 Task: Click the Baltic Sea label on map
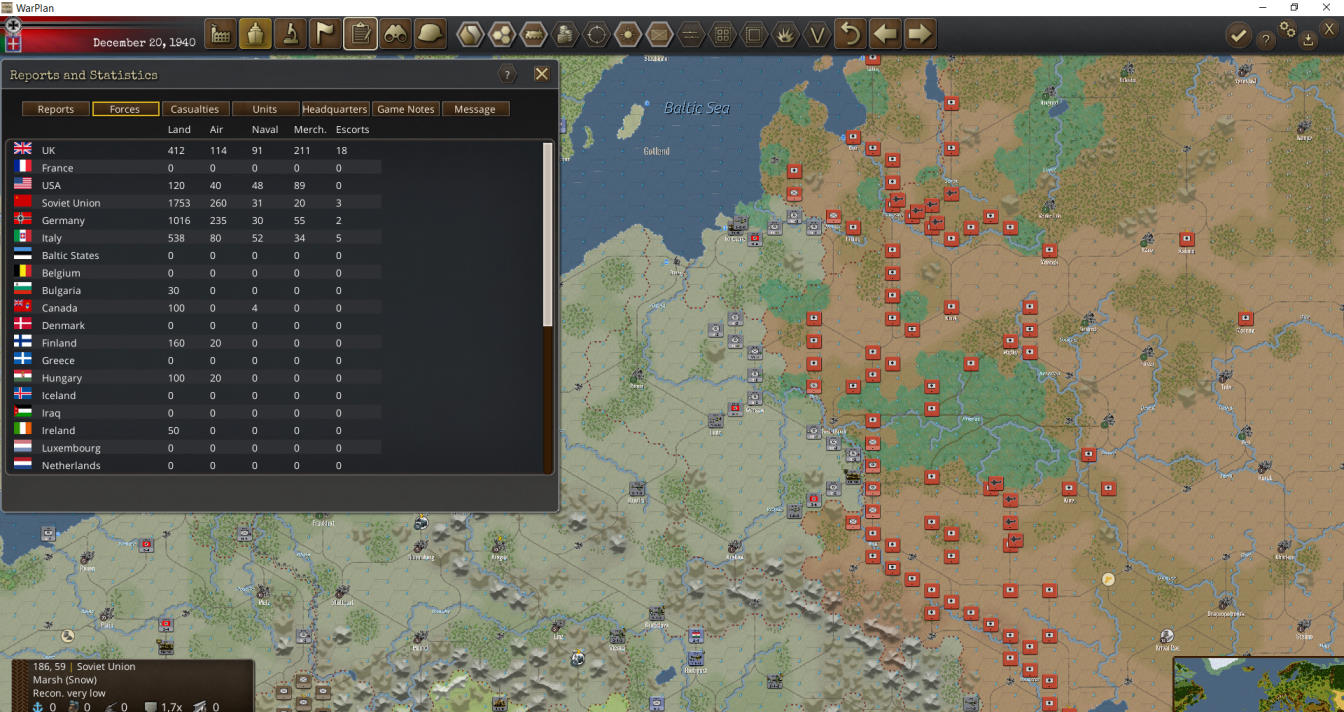coord(697,107)
